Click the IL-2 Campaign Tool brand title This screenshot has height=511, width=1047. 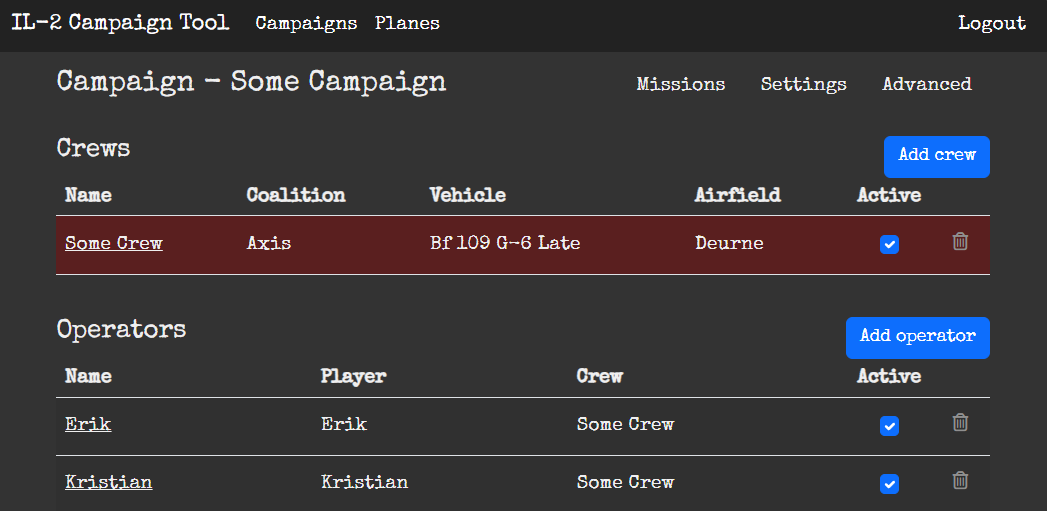(x=120, y=22)
